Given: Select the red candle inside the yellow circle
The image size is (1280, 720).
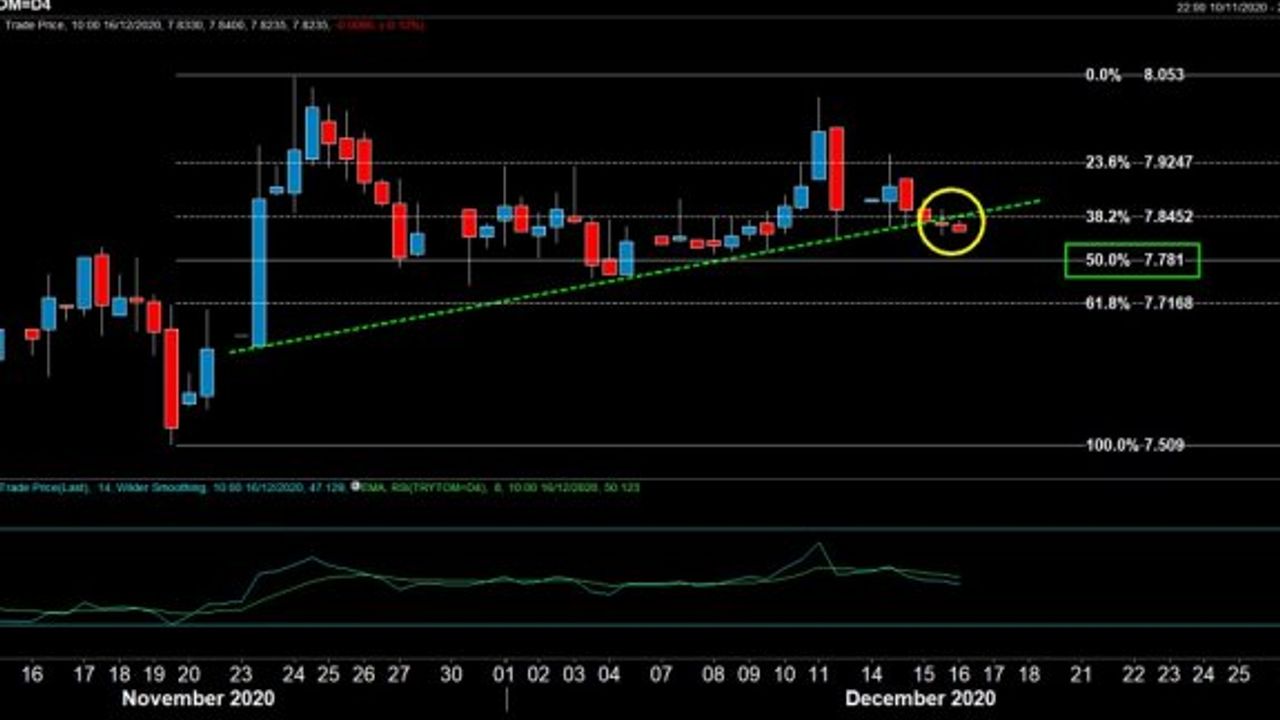Looking at the screenshot, I should [x=961, y=228].
